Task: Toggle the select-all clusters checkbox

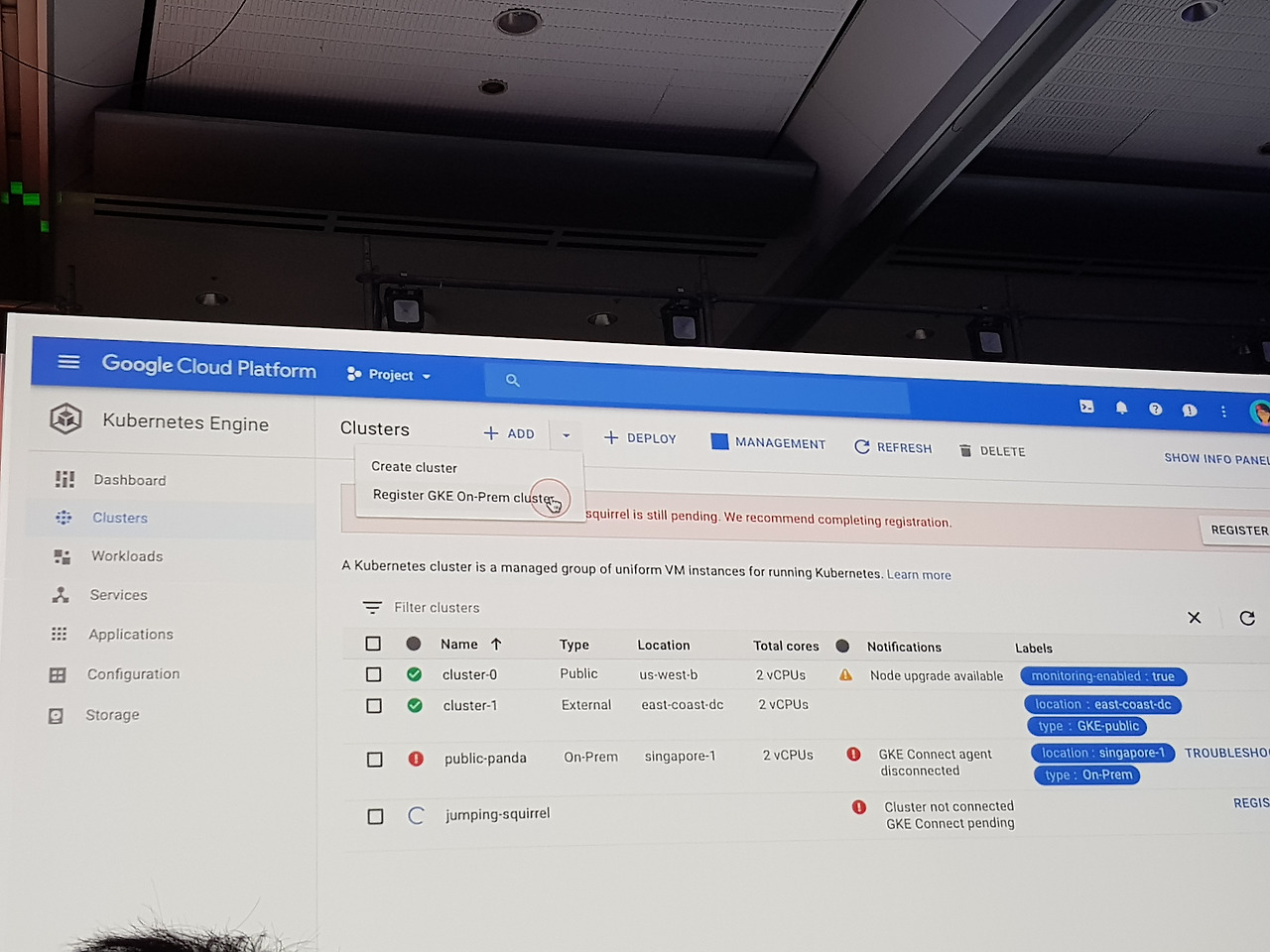Action: click(373, 644)
